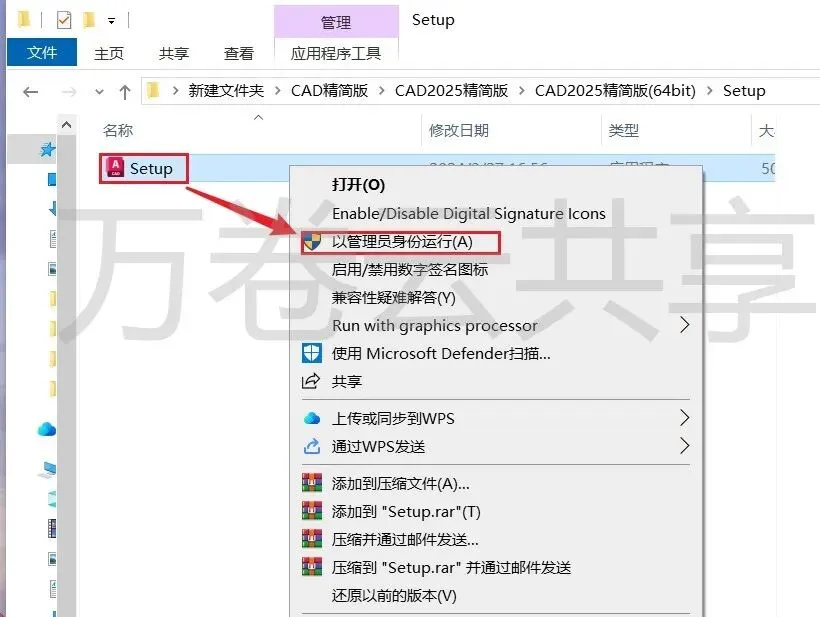Open Customize Quick Access Toolbar dropdown
This screenshot has width=820, height=617.
(x=111, y=21)
